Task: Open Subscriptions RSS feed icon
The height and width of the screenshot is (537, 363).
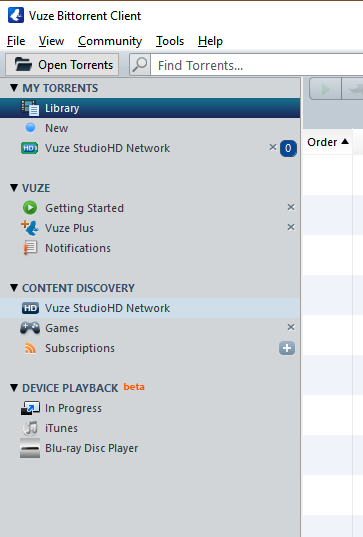Action: click(x=30, y=348)
